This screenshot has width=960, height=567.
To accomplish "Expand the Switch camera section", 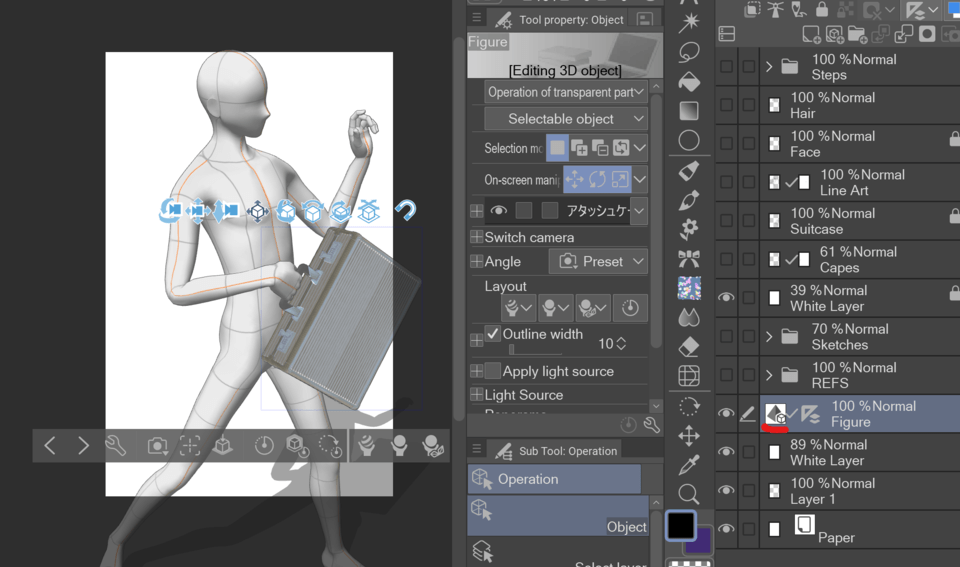I will tap(476, 237).
